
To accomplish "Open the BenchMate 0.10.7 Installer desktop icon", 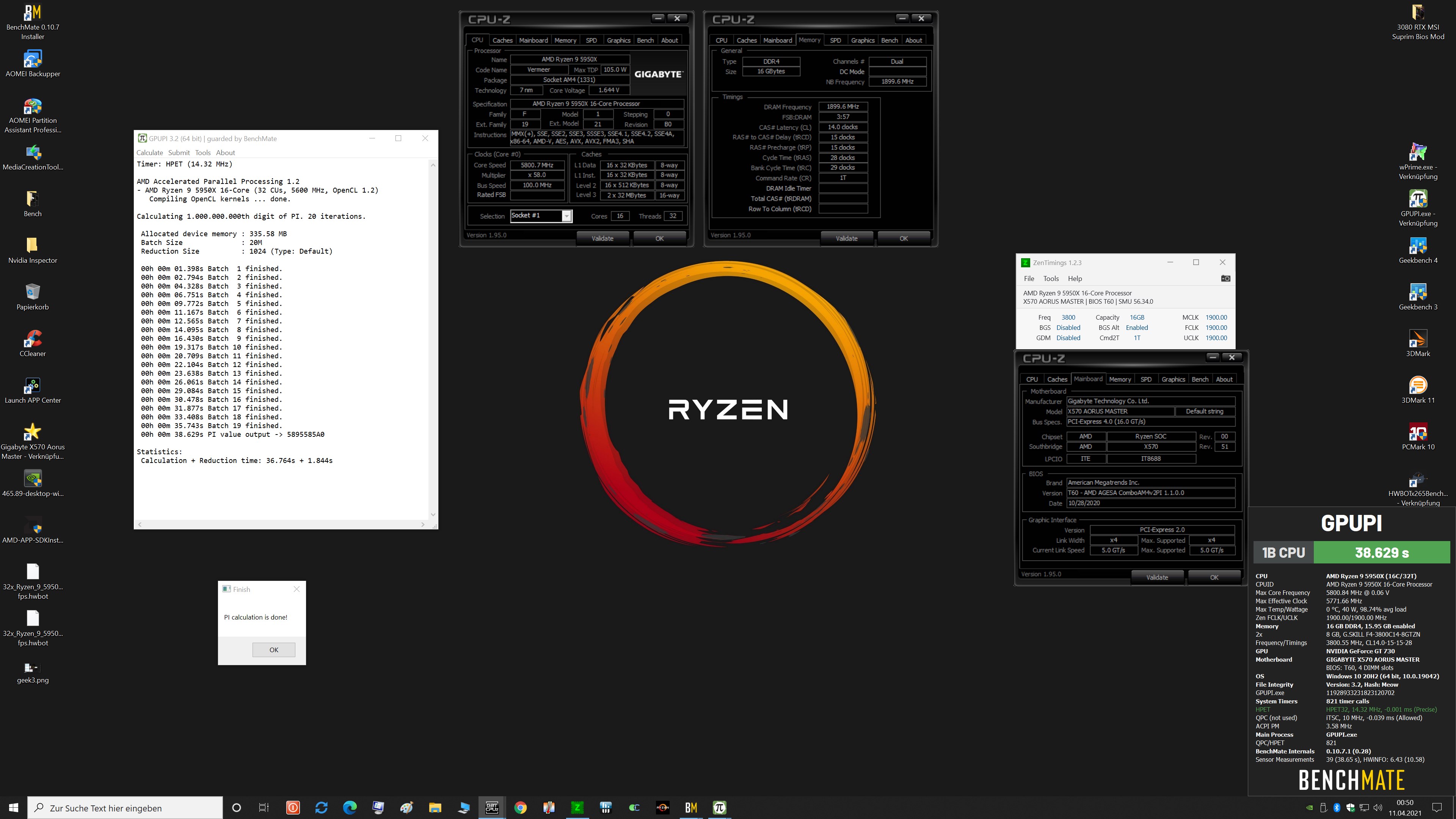I will (x=33, y=22).
